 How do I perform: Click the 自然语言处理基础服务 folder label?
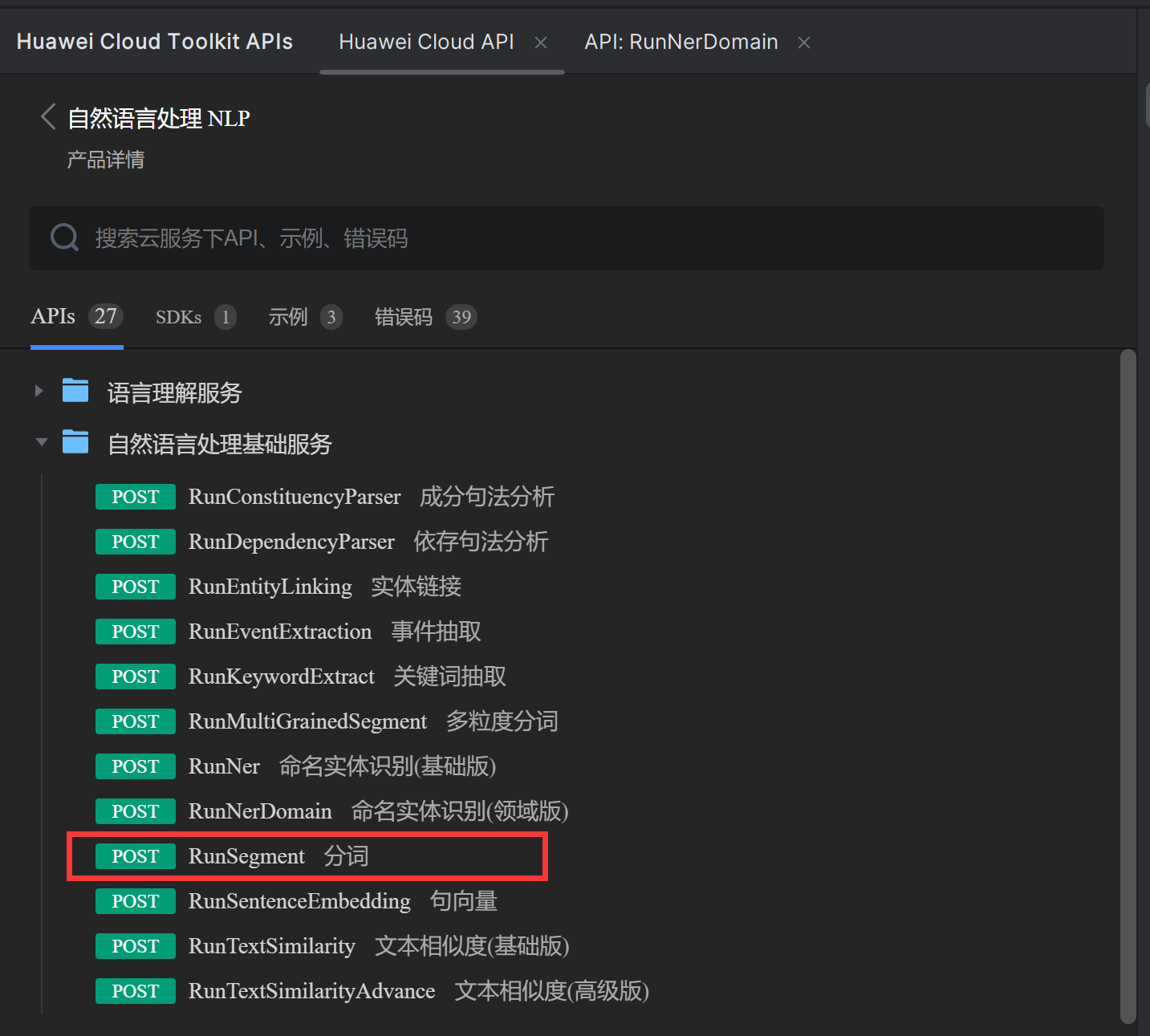click(220, 444)
